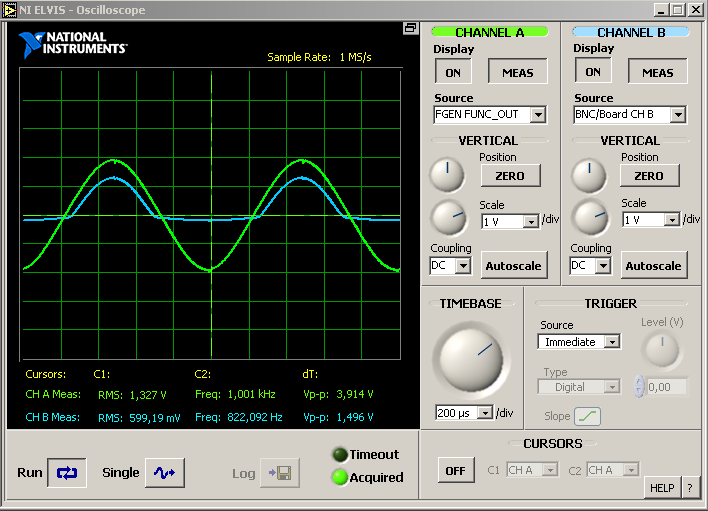The height and width of the screenshot is (511, 708).
Task: Open Channel B Source dropdown BNC/Board CH B
Action: tap(630, 115)
